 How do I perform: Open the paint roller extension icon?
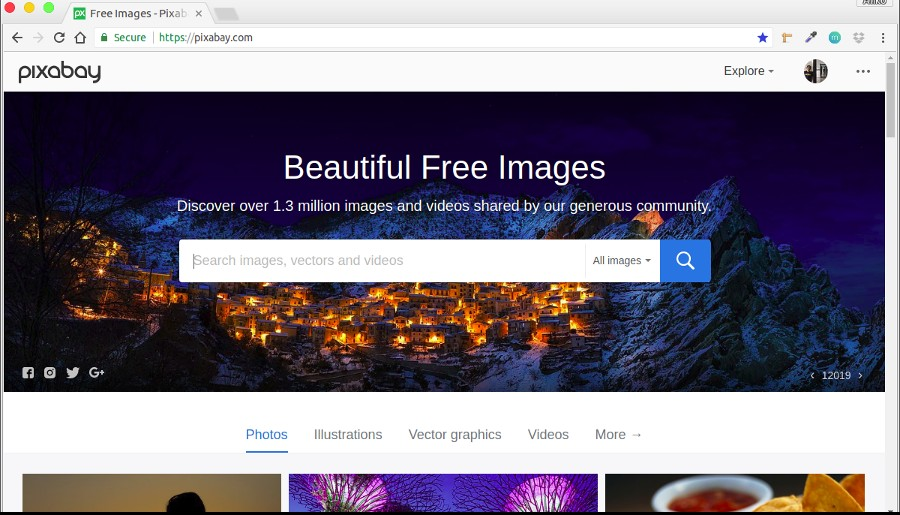tap(787, 38)
